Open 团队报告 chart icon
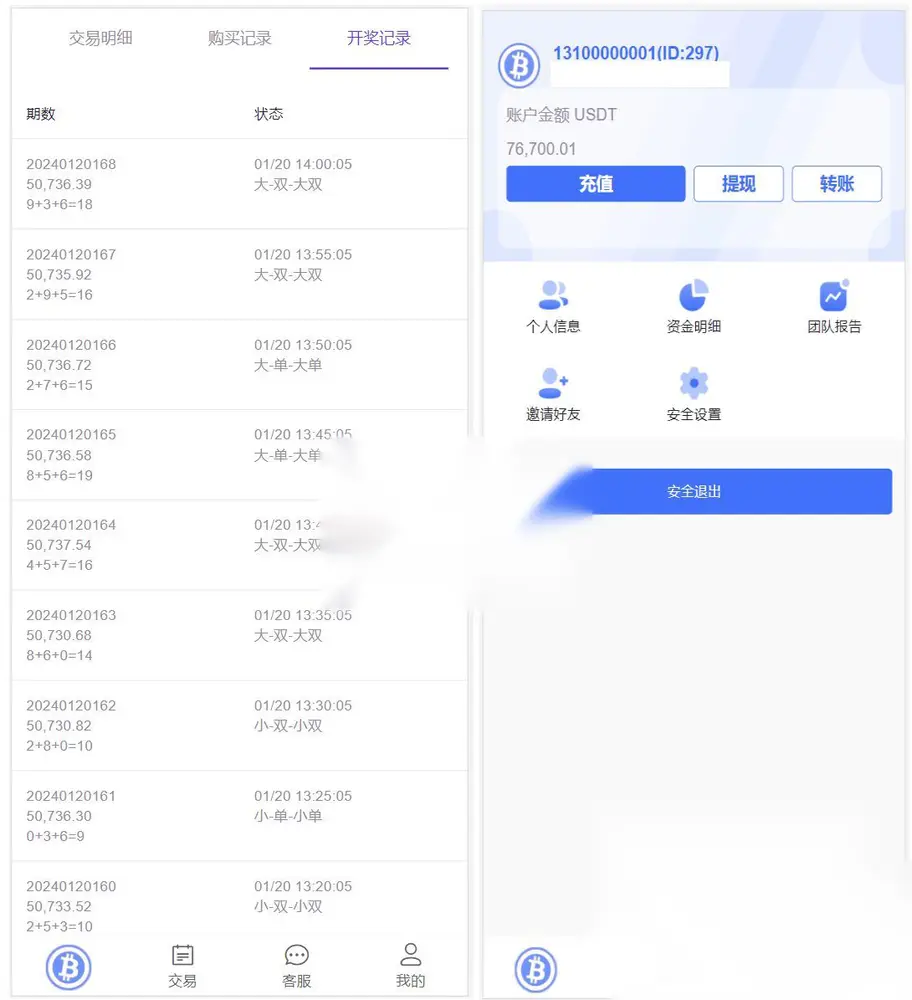 [x=834, y=295]
